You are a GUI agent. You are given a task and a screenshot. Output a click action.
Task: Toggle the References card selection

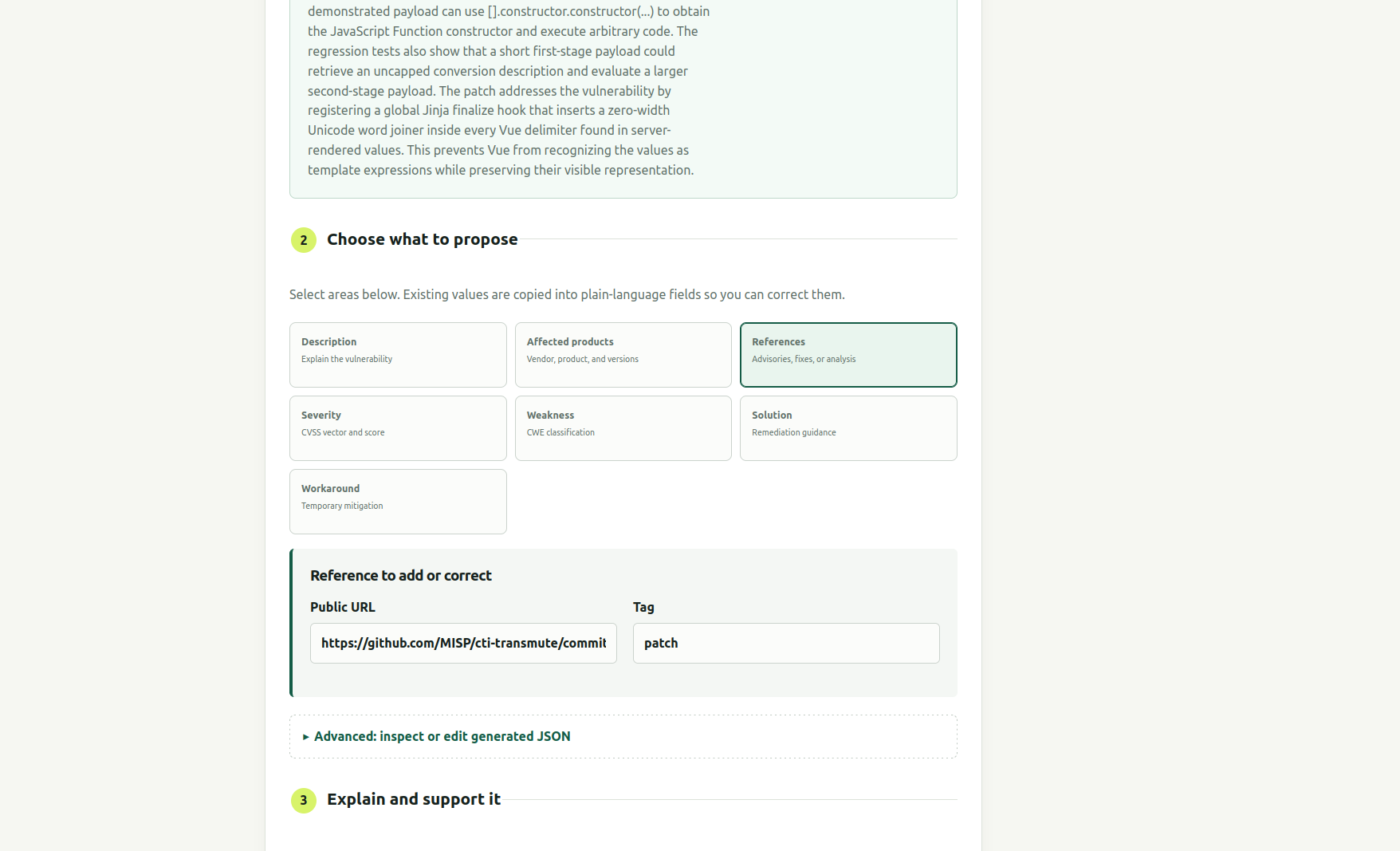(x=848, y=355)
